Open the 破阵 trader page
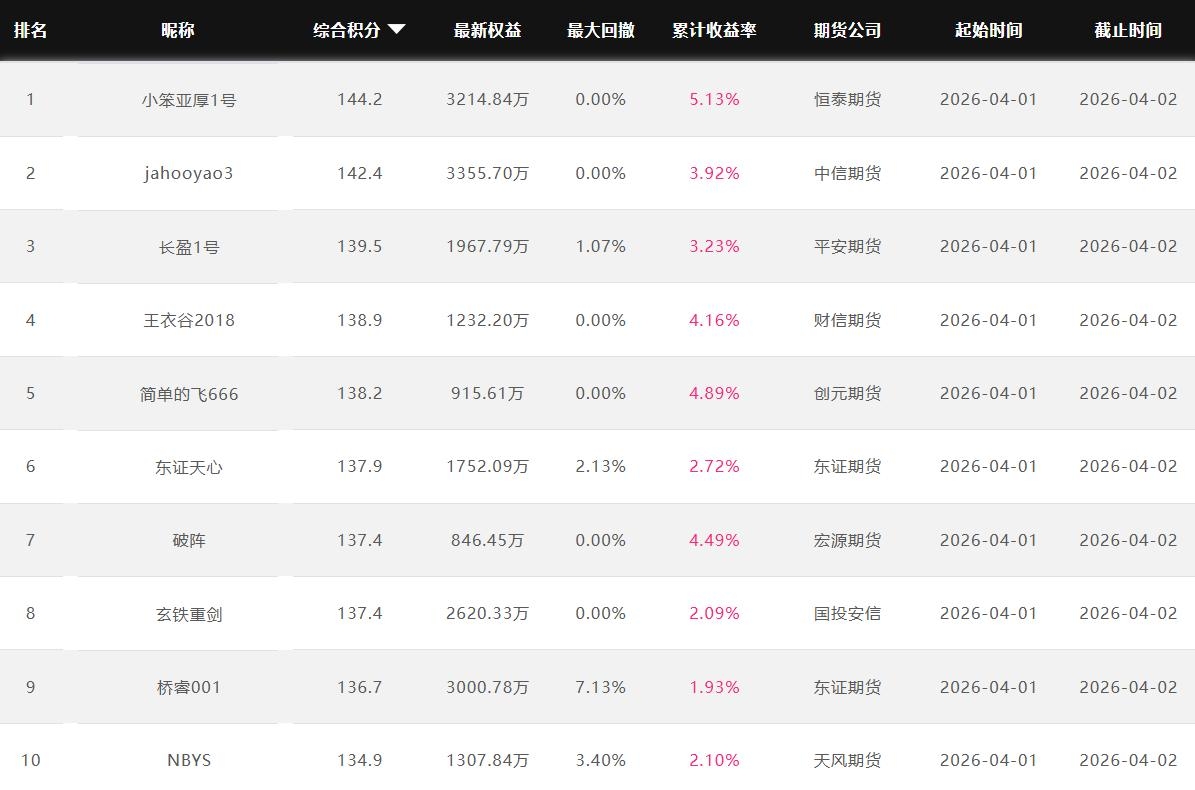Image resolution: width=1195 pixels, height=790 pixels. point(188,540)
